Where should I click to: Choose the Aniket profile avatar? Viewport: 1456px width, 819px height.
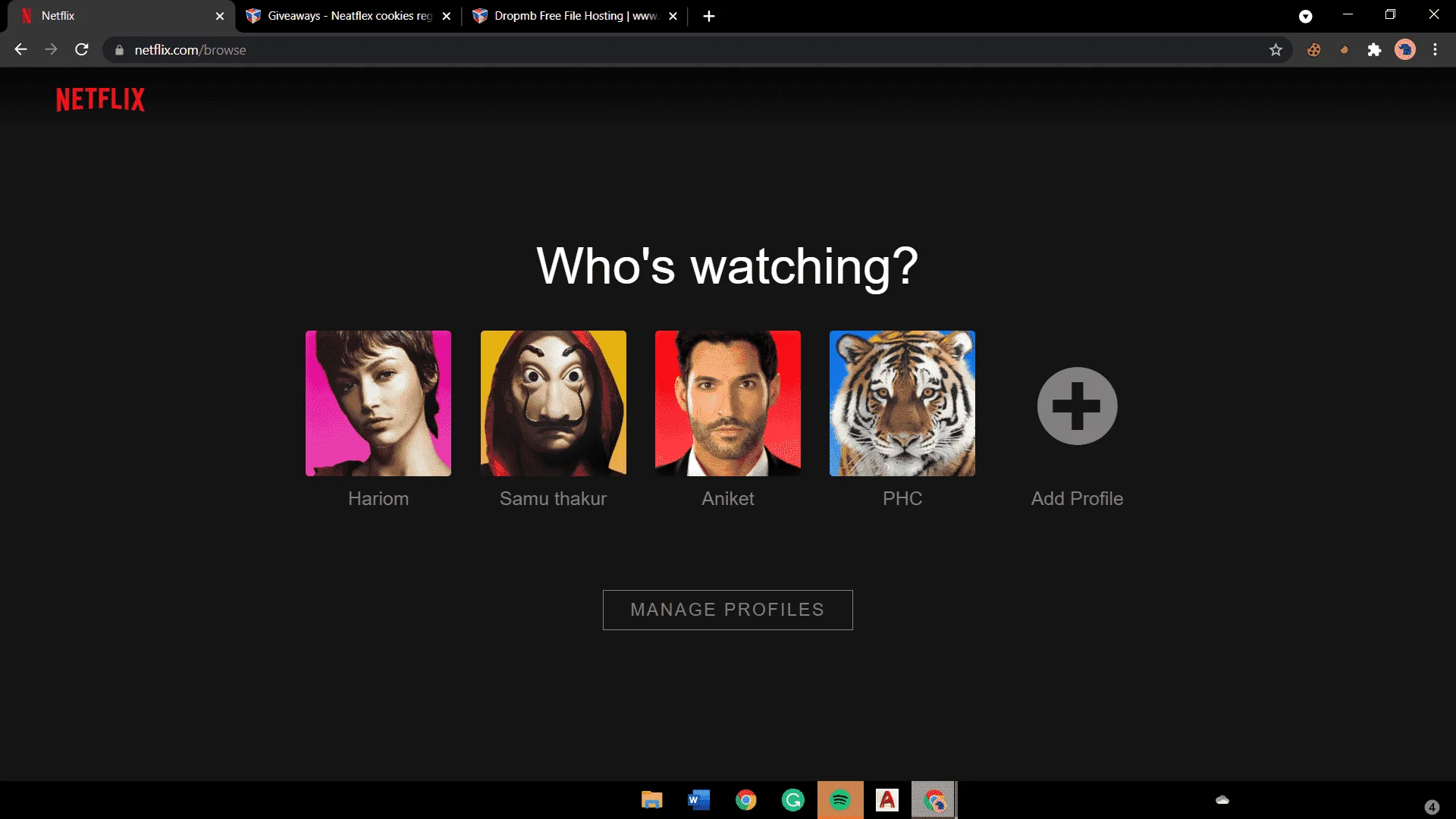[728, 403]
